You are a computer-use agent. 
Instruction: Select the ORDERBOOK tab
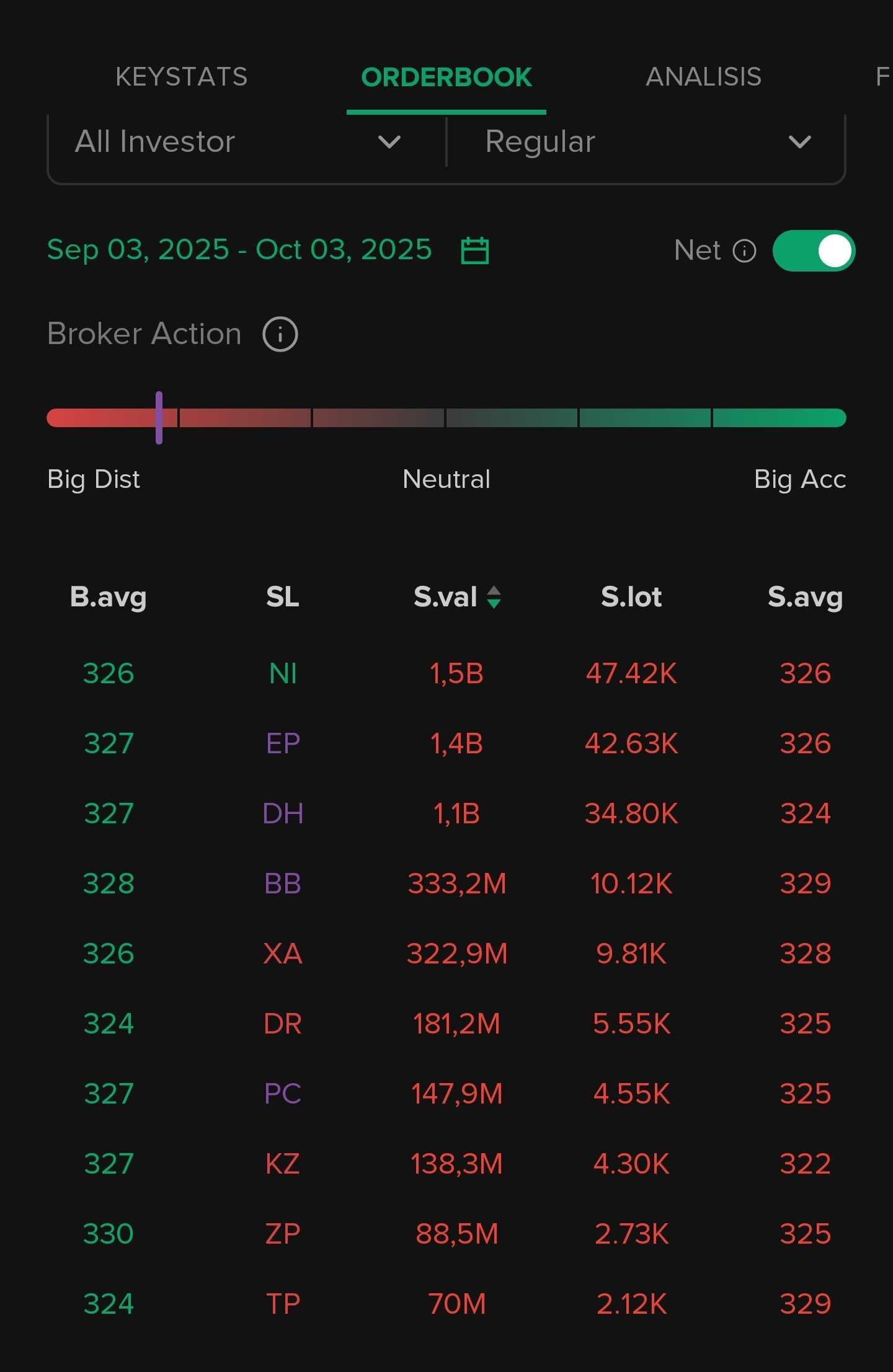pyautogui.click(x=446, y=77)
